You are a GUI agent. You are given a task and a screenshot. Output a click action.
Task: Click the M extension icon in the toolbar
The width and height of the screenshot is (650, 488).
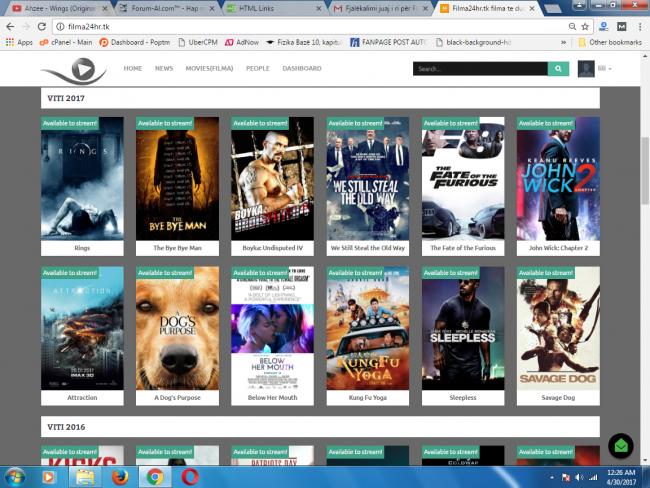coord(621,27)
